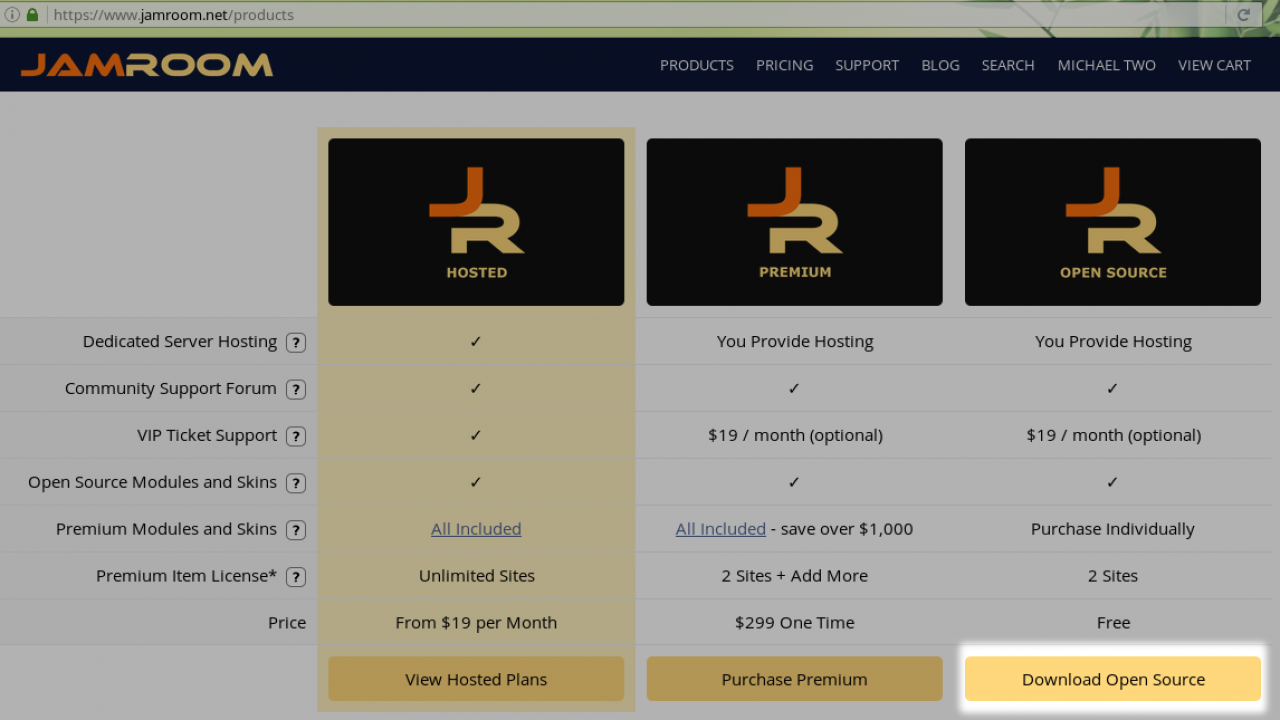
Task: Click help icon beside Dedicated Server Hosting
Action: point(296,342)
